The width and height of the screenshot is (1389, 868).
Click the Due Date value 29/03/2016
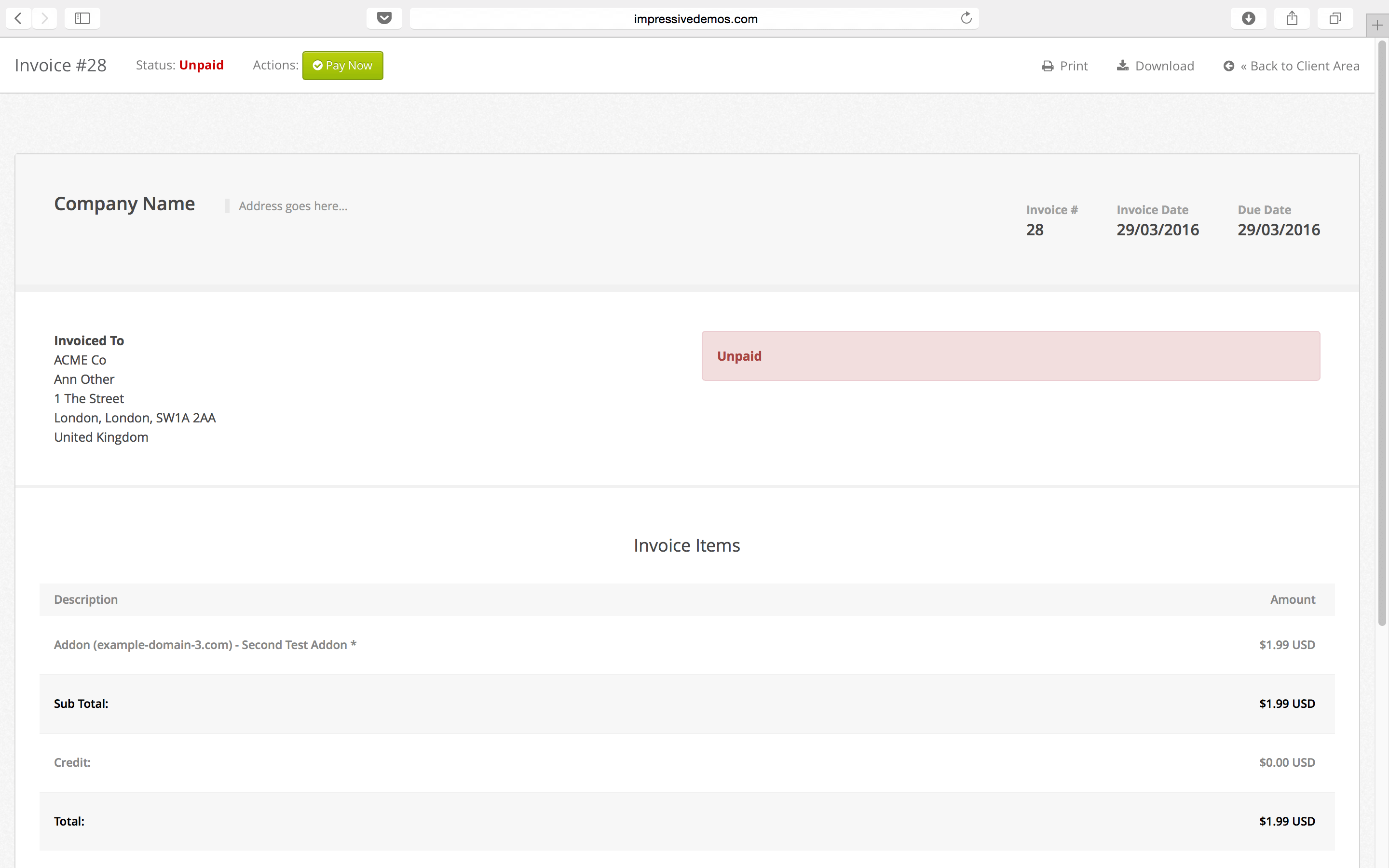1278,230
